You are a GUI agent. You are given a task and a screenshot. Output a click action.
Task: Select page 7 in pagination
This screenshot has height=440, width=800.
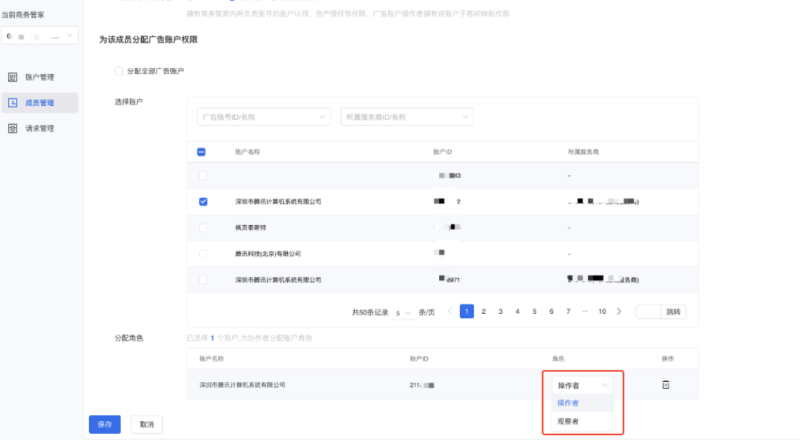click(568, 311)
